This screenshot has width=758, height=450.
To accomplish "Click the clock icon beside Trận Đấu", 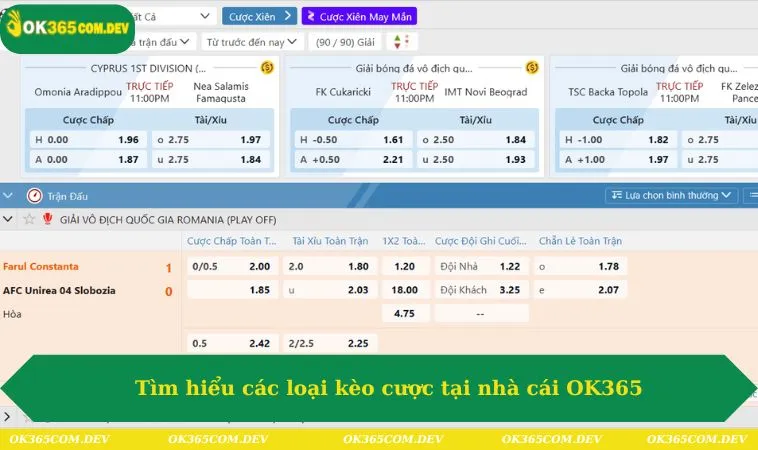I will click(x=34, y=196).
